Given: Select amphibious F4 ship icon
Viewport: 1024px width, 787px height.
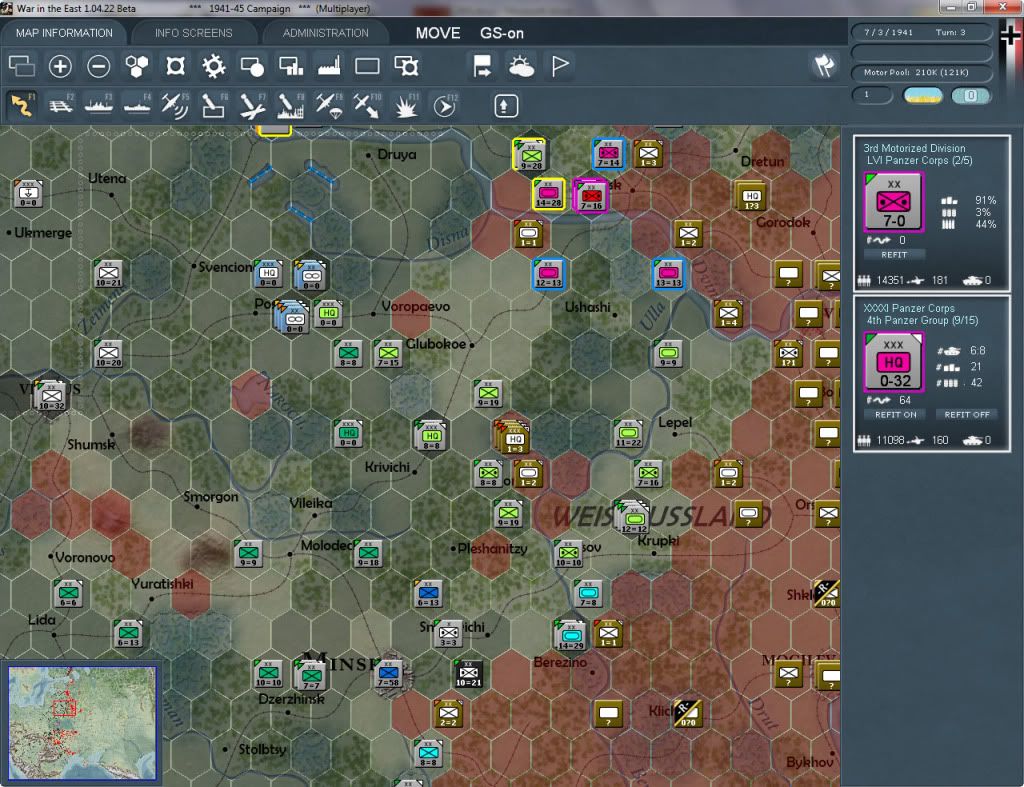Looking at the screenshot, I should click(137, 105).
